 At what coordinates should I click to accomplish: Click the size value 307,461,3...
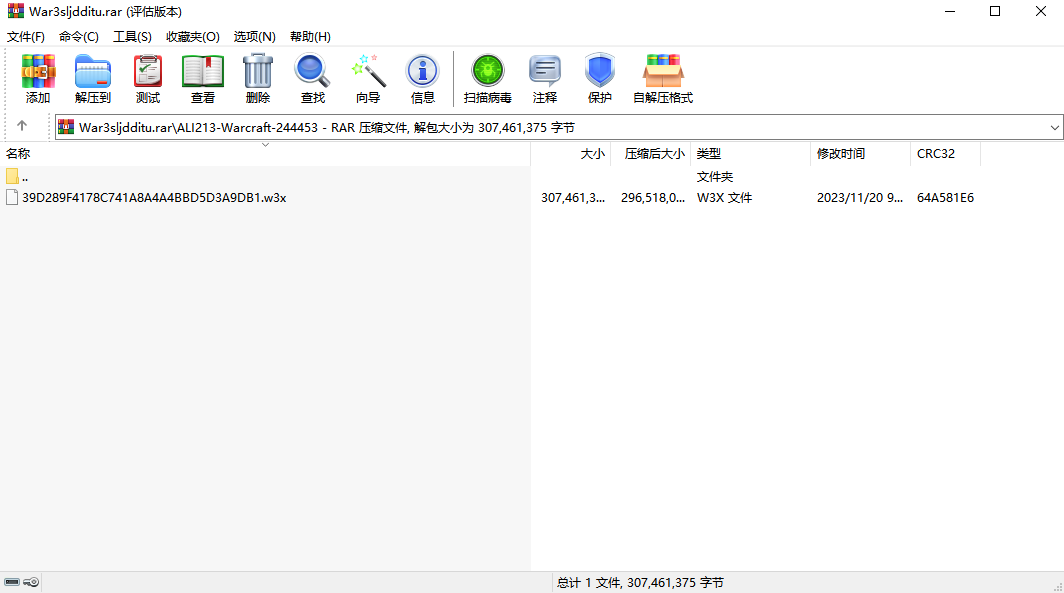pyautogui.click(x=573, y=197)
